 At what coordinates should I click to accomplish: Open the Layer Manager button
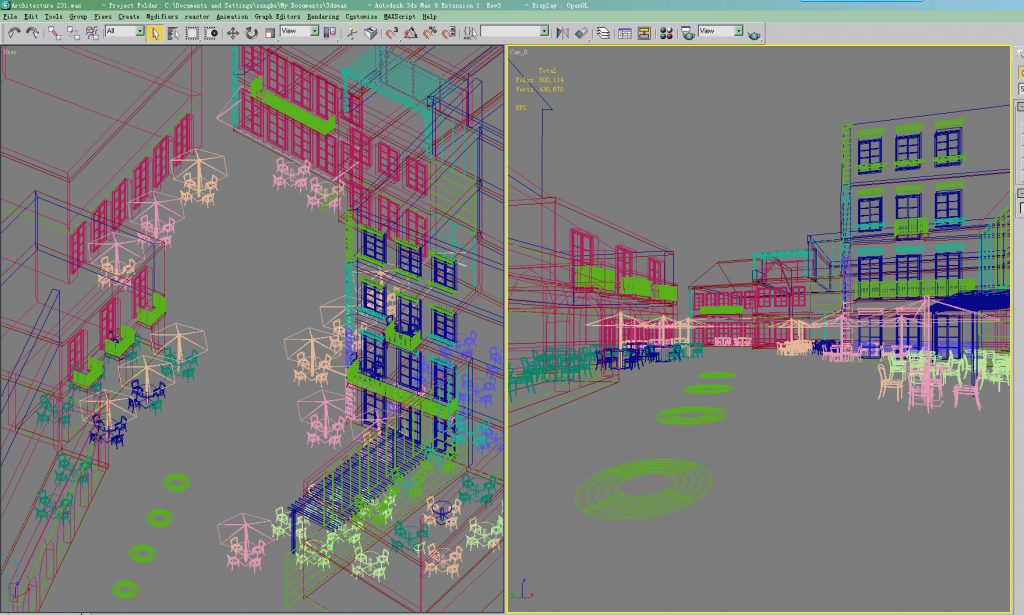coord(602,33)
